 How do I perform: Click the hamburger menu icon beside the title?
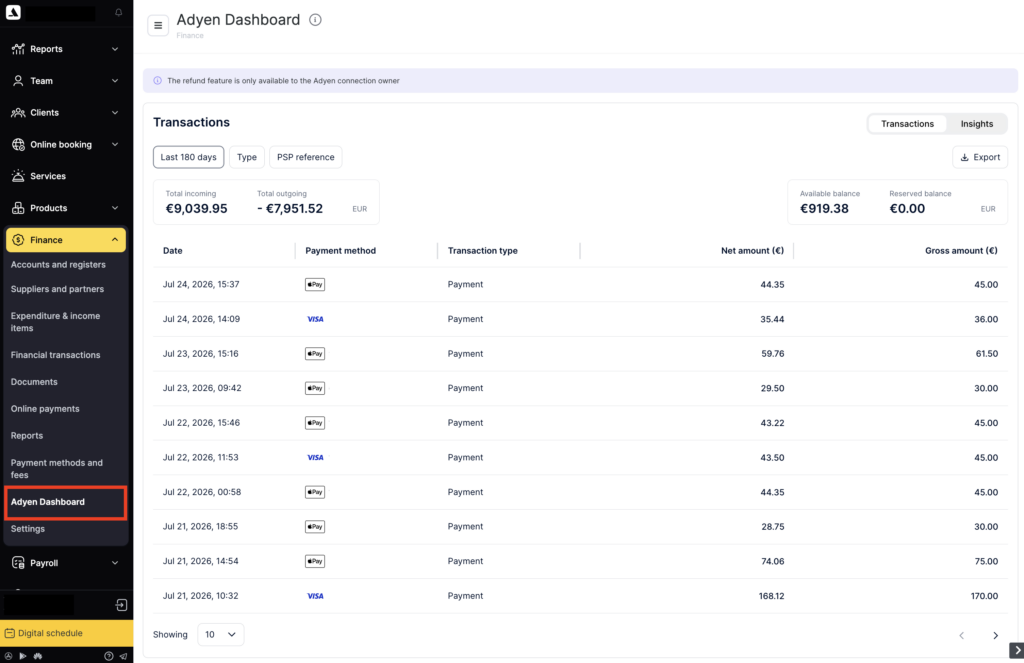tap(158, 25)
